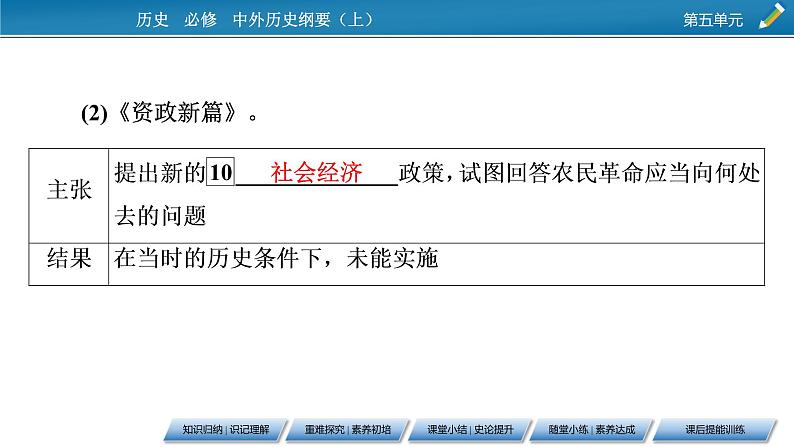Go to 重难探究 | 素养初培 section

[348, 430]
